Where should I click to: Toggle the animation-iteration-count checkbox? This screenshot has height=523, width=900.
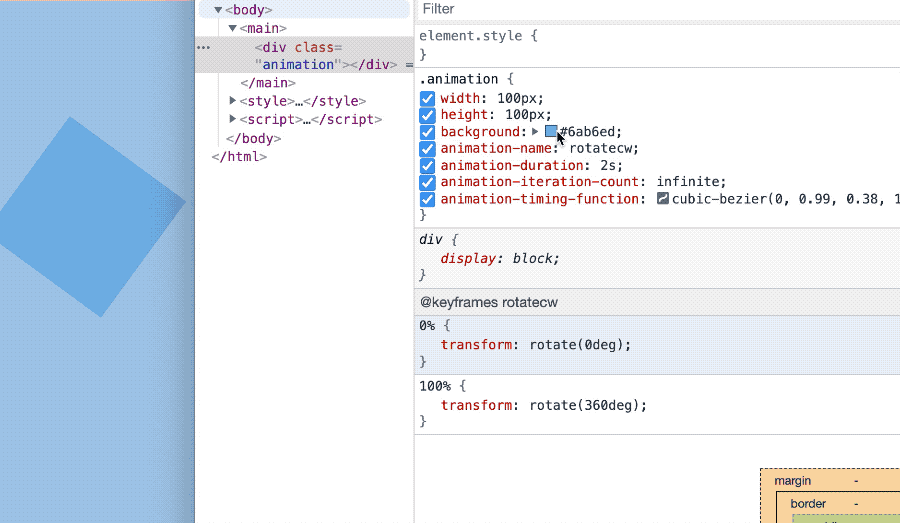pos(428,182)
